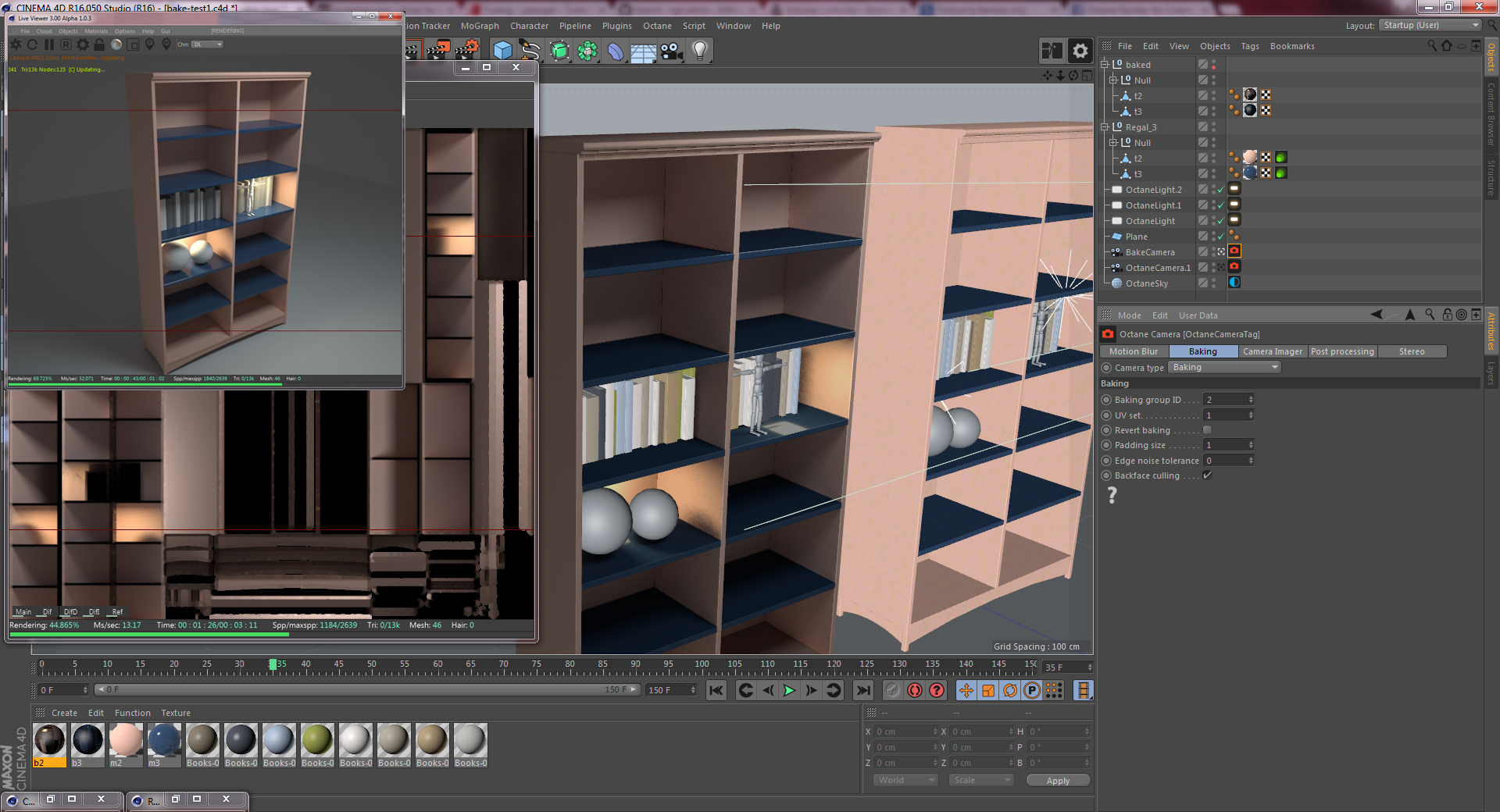The image size is (1500, 812).
Task: Open the MoGraph menu
Action: (479, 26)
